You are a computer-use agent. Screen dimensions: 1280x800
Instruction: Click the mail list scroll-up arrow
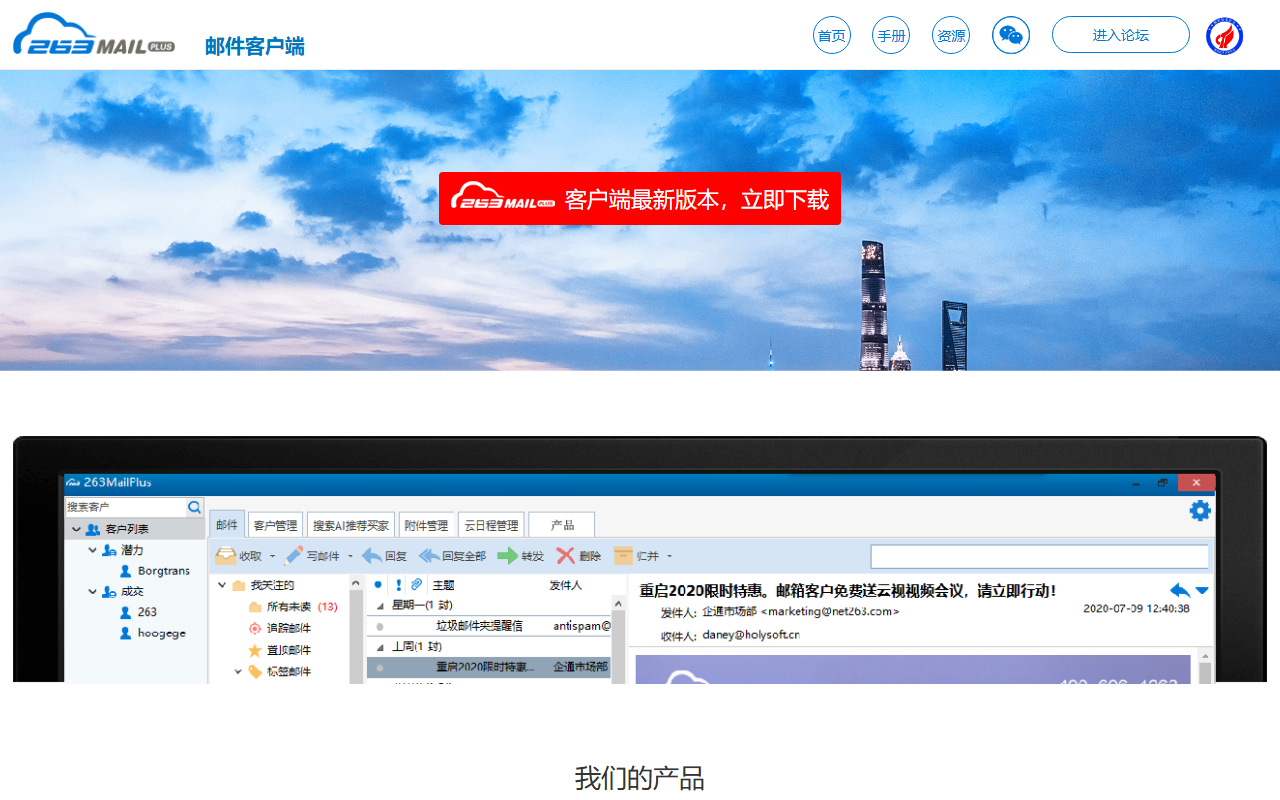[x=618, y=603]
